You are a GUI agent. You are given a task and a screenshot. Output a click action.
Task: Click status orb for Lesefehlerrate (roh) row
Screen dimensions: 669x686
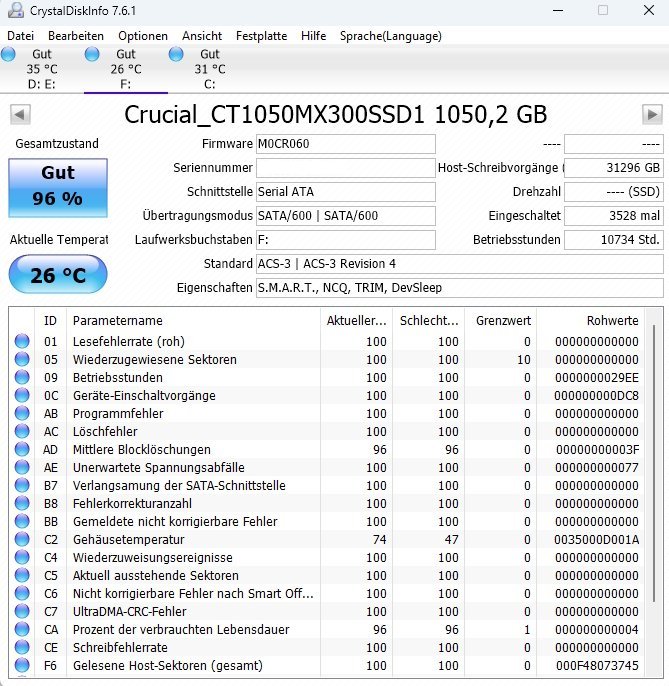pyautogui.click(x=22, y=341)
